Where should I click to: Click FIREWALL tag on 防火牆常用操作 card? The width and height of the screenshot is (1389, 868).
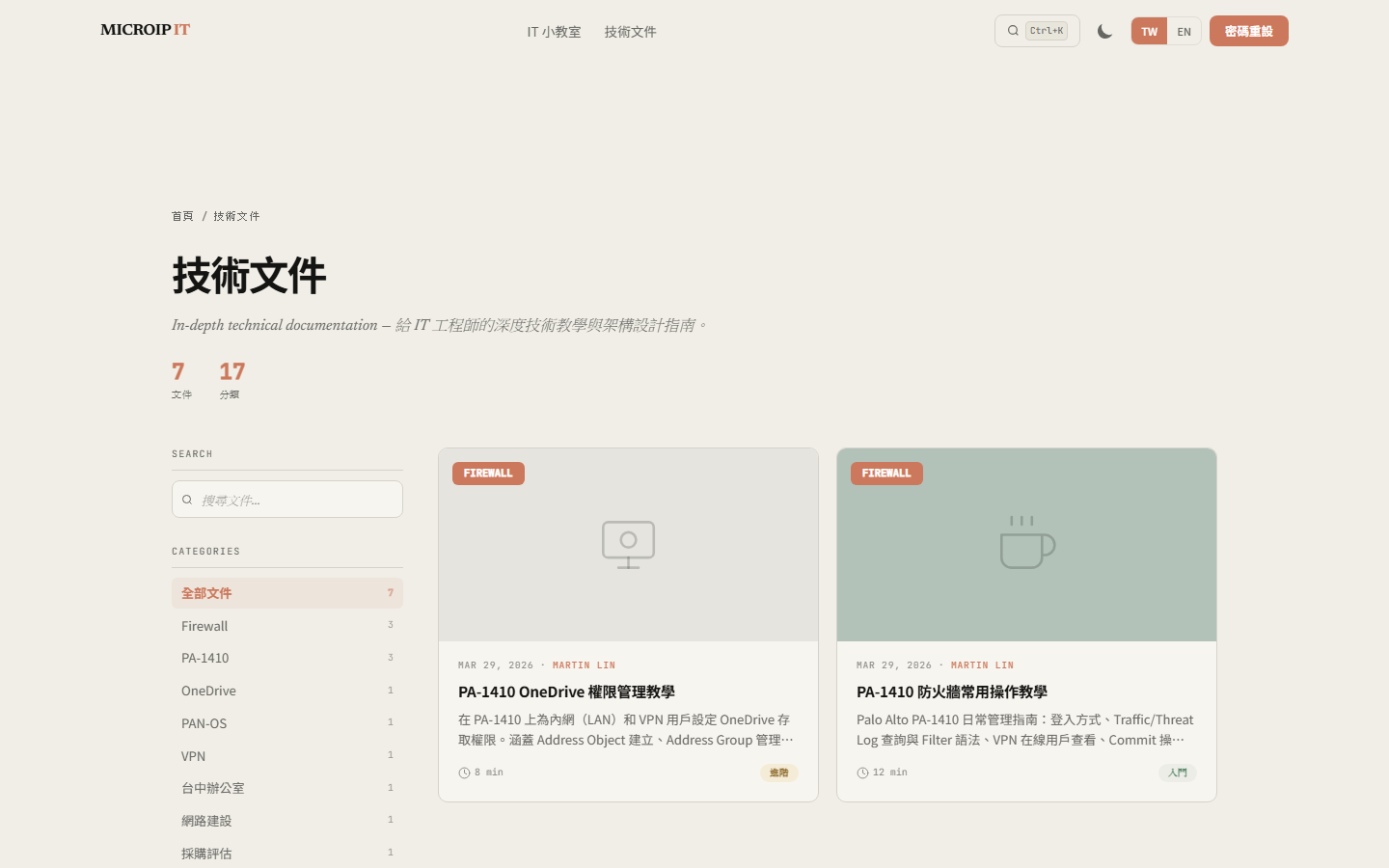pyautogui.click(x=886, y=474)
